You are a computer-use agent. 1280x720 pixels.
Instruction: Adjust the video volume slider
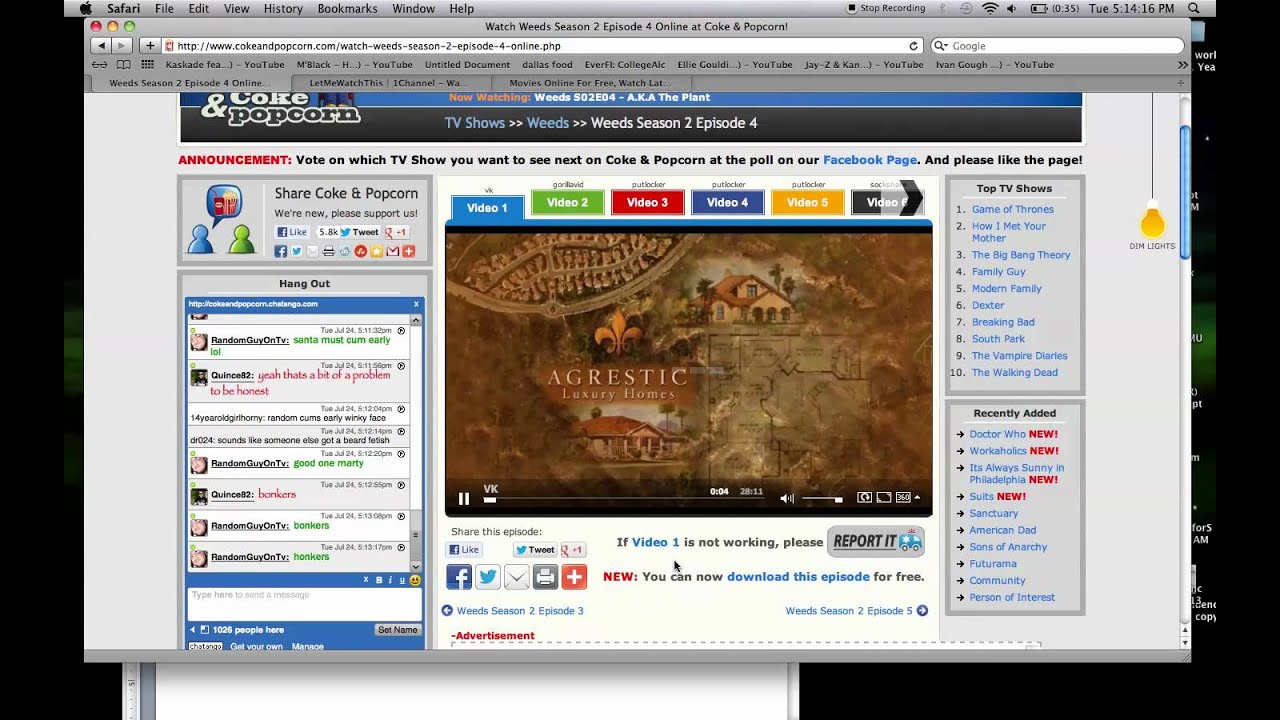[x=821, y=498]
